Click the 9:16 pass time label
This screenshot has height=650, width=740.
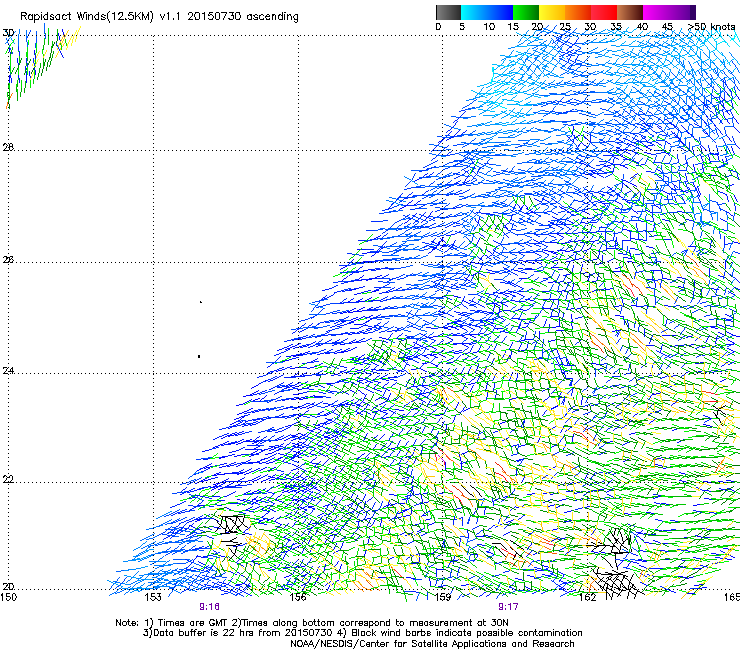210,607
